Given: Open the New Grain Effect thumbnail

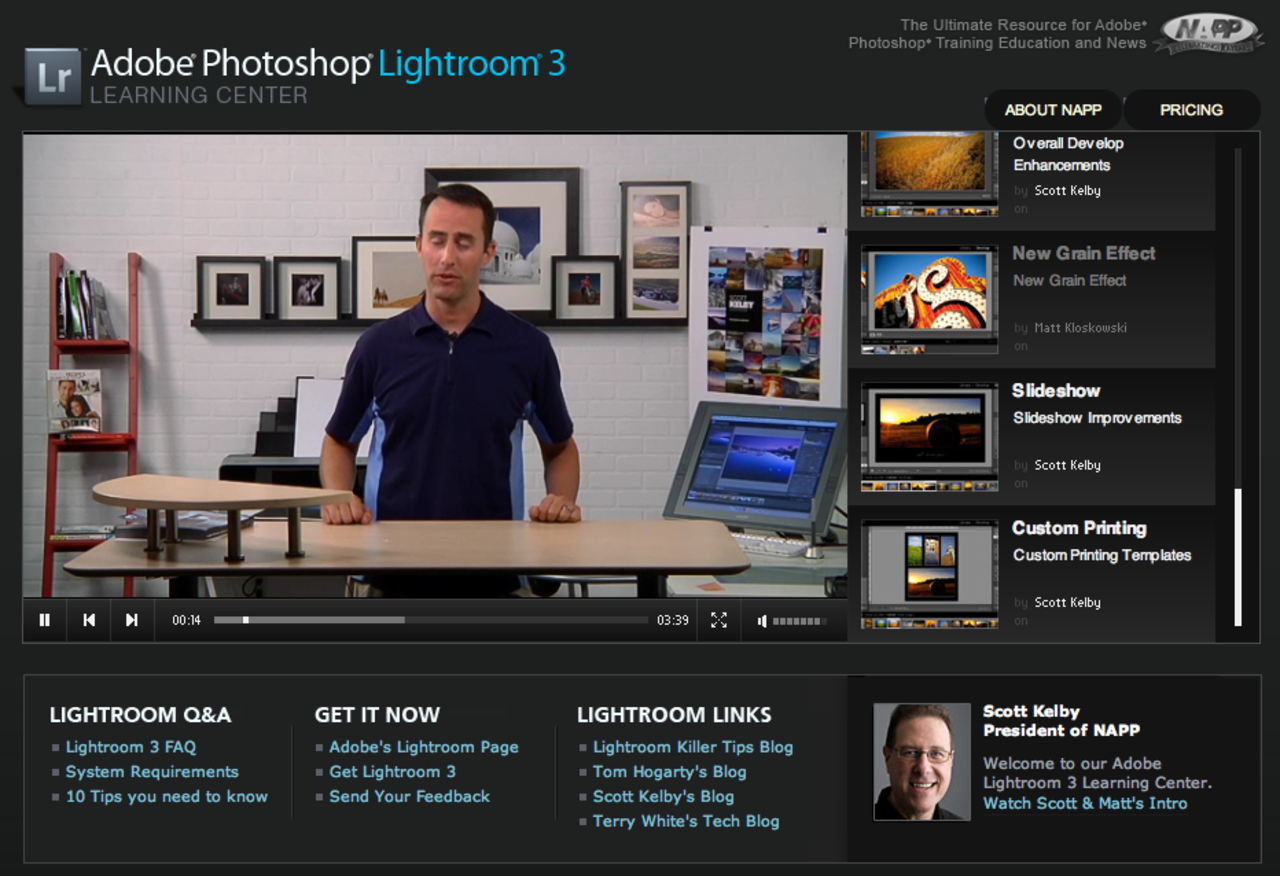Looking at the screenshot, I should pos(930,300).
